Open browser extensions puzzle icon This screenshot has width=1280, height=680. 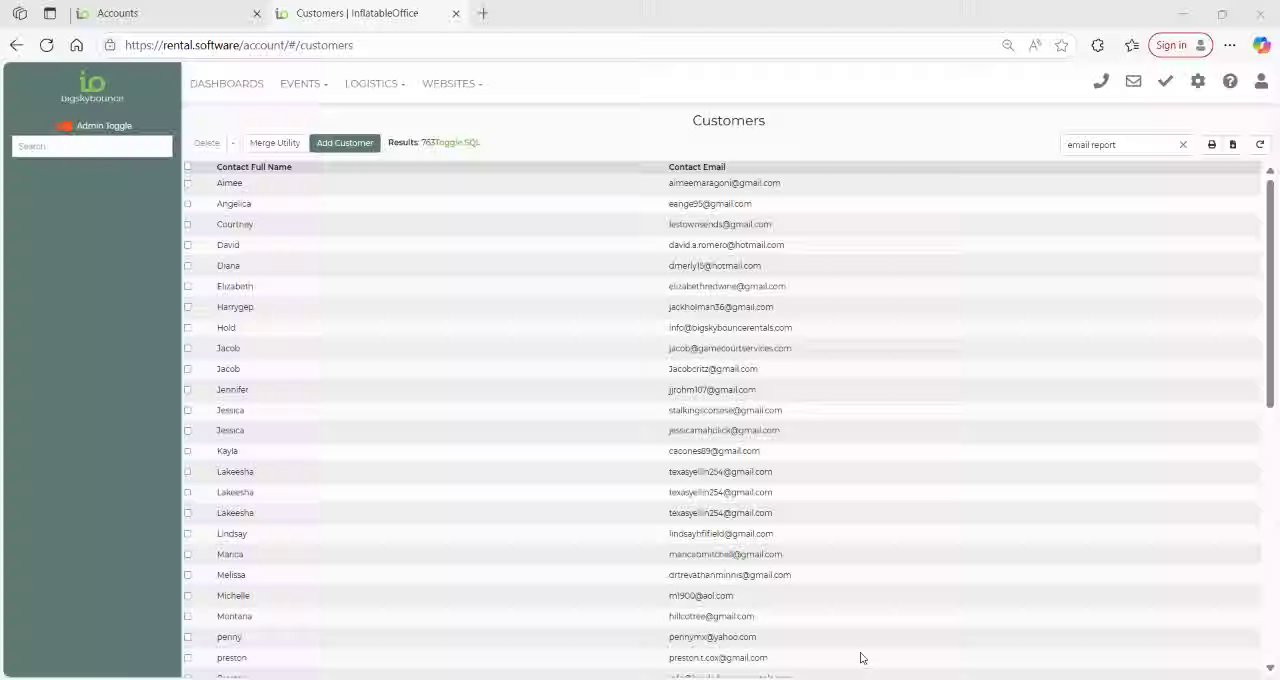point(1098,45)
